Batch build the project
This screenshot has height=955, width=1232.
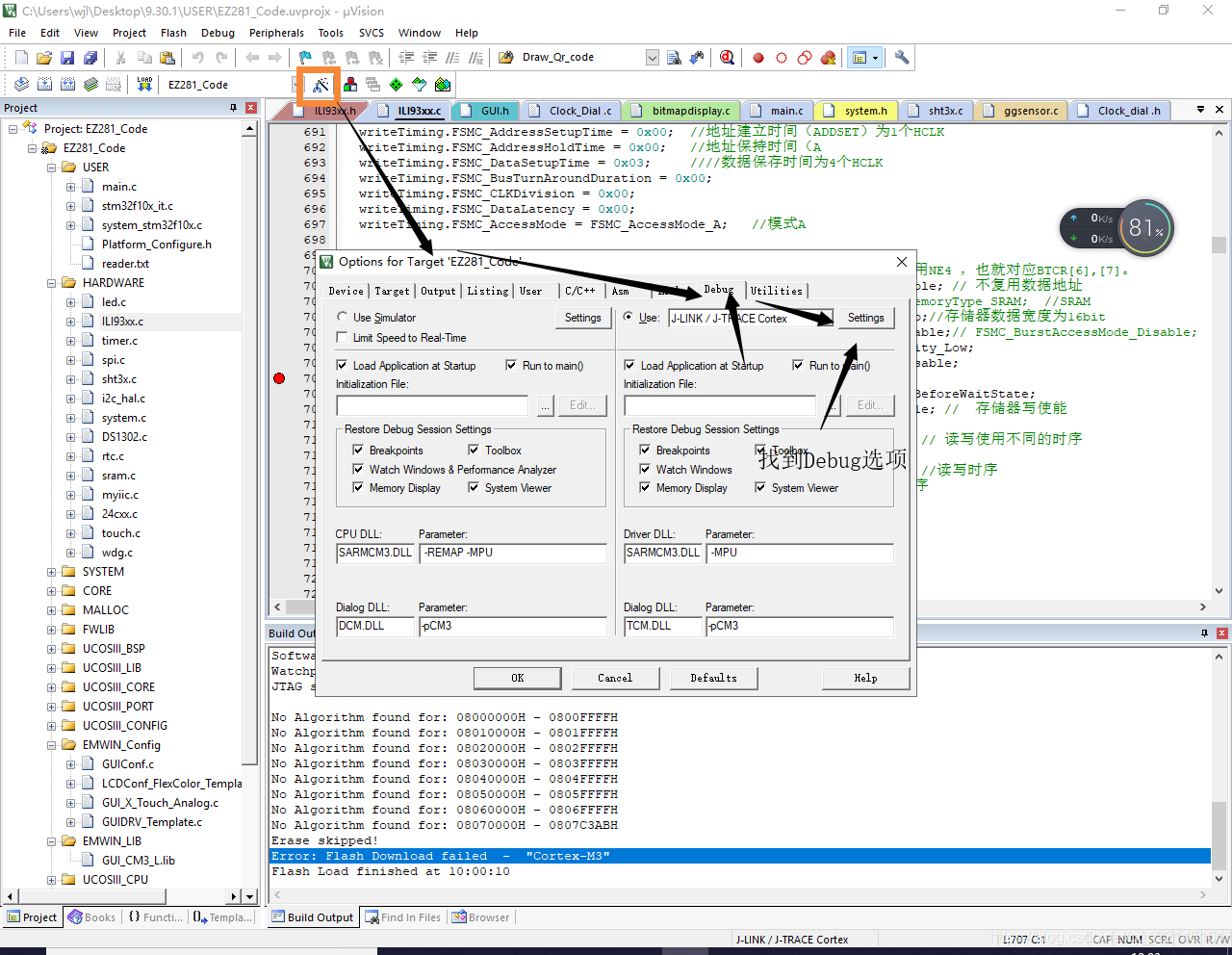click(x=90, y=85)
